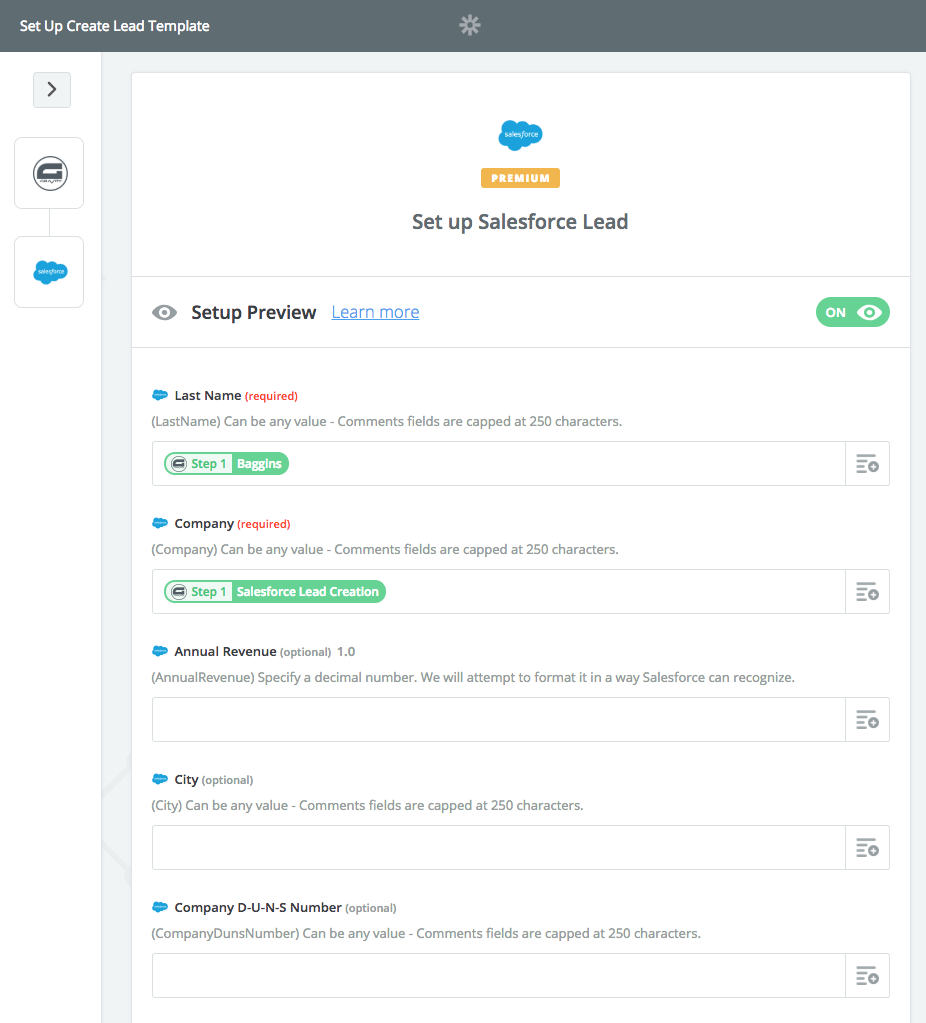
Task: Open insert-field menu for Last Name
Action: point(867,464)
